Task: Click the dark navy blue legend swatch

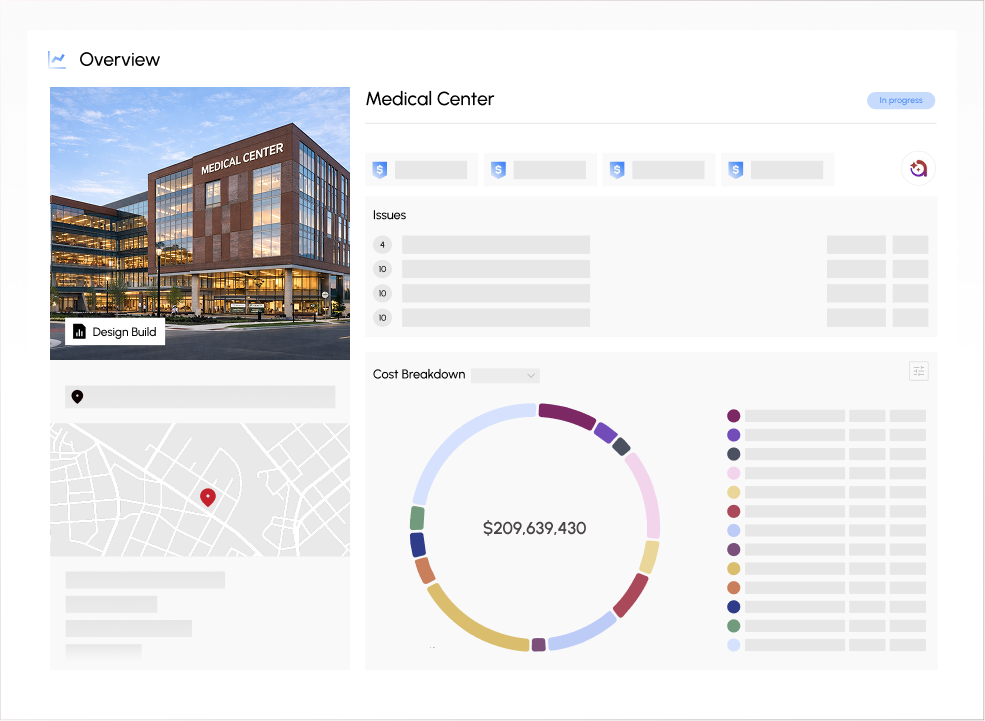Action: coord(733,606)
